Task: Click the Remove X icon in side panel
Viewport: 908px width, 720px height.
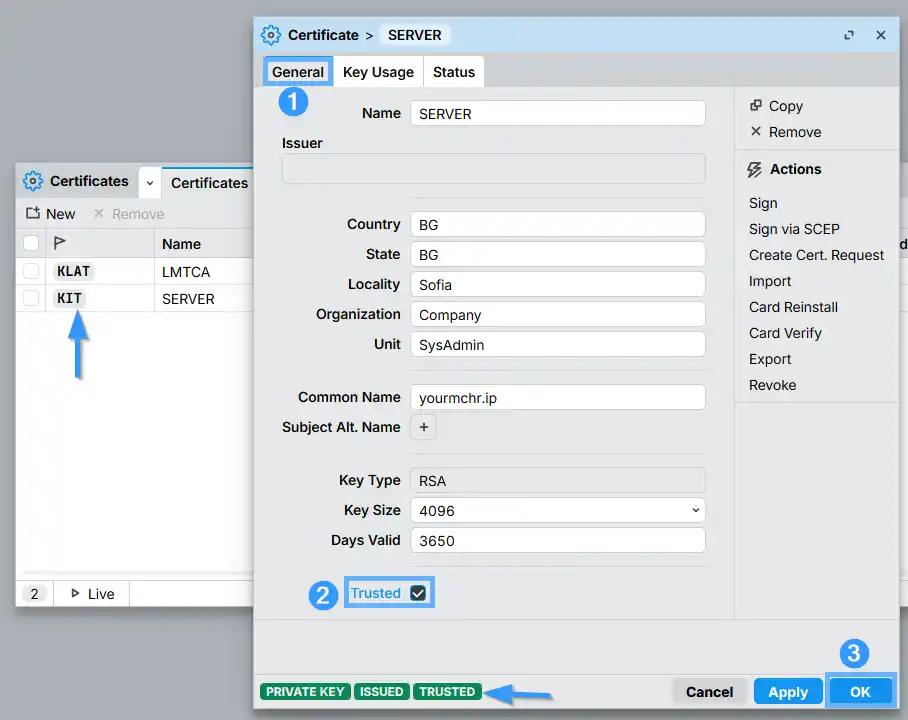Action: (x=756, y=131)
